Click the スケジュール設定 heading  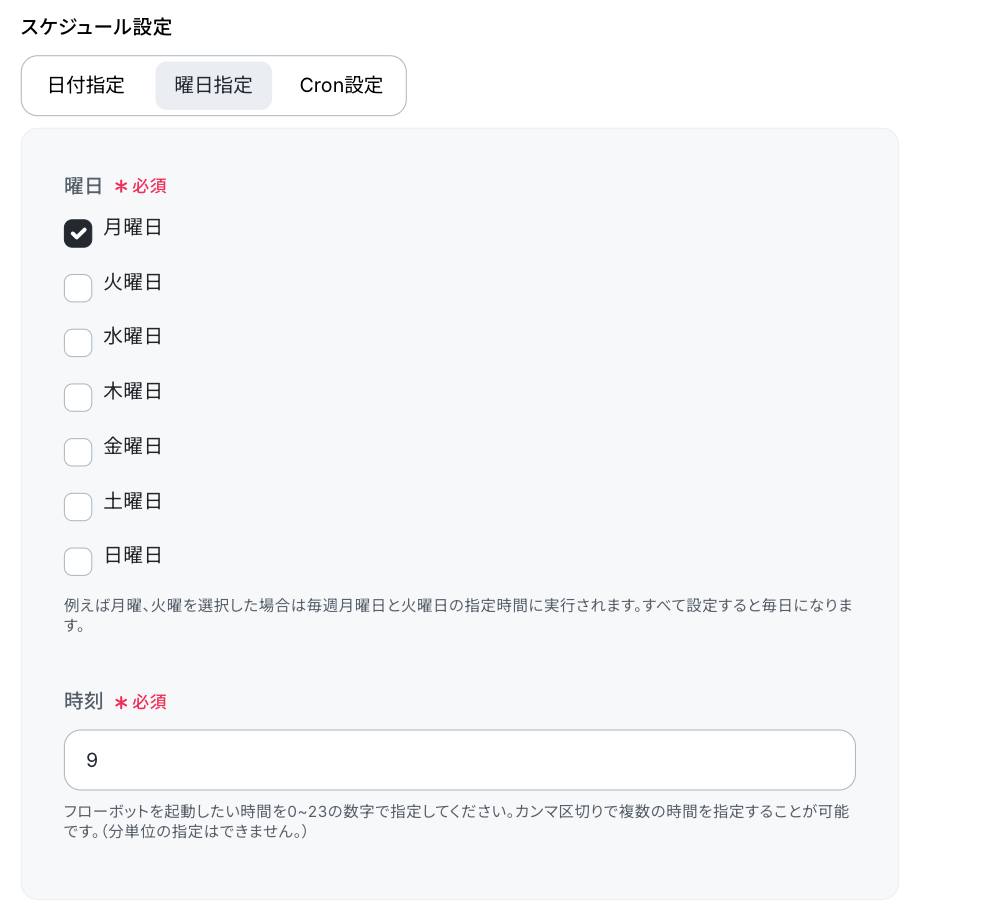pyautogui.click(x=96, y=27)
